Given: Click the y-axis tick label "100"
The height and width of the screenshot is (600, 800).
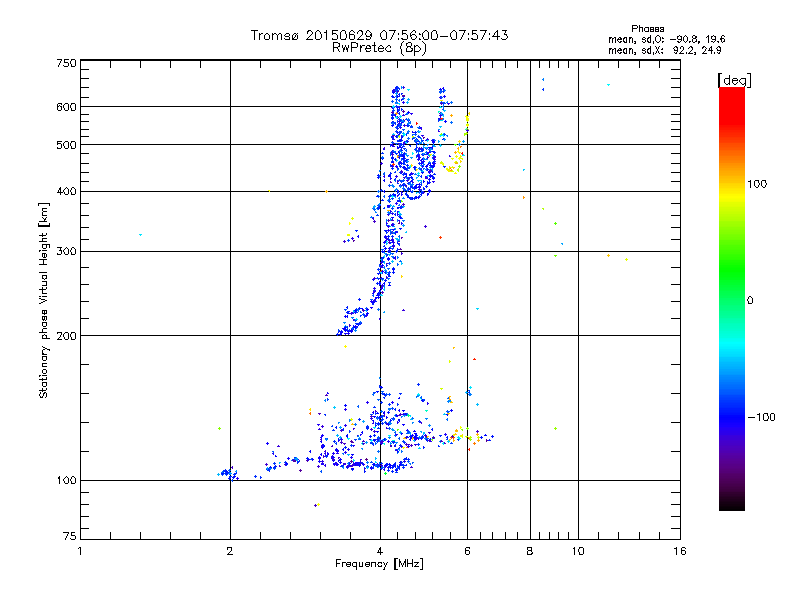Looking at the screenshot, I should pyautogui.click(x=66, y=481).
